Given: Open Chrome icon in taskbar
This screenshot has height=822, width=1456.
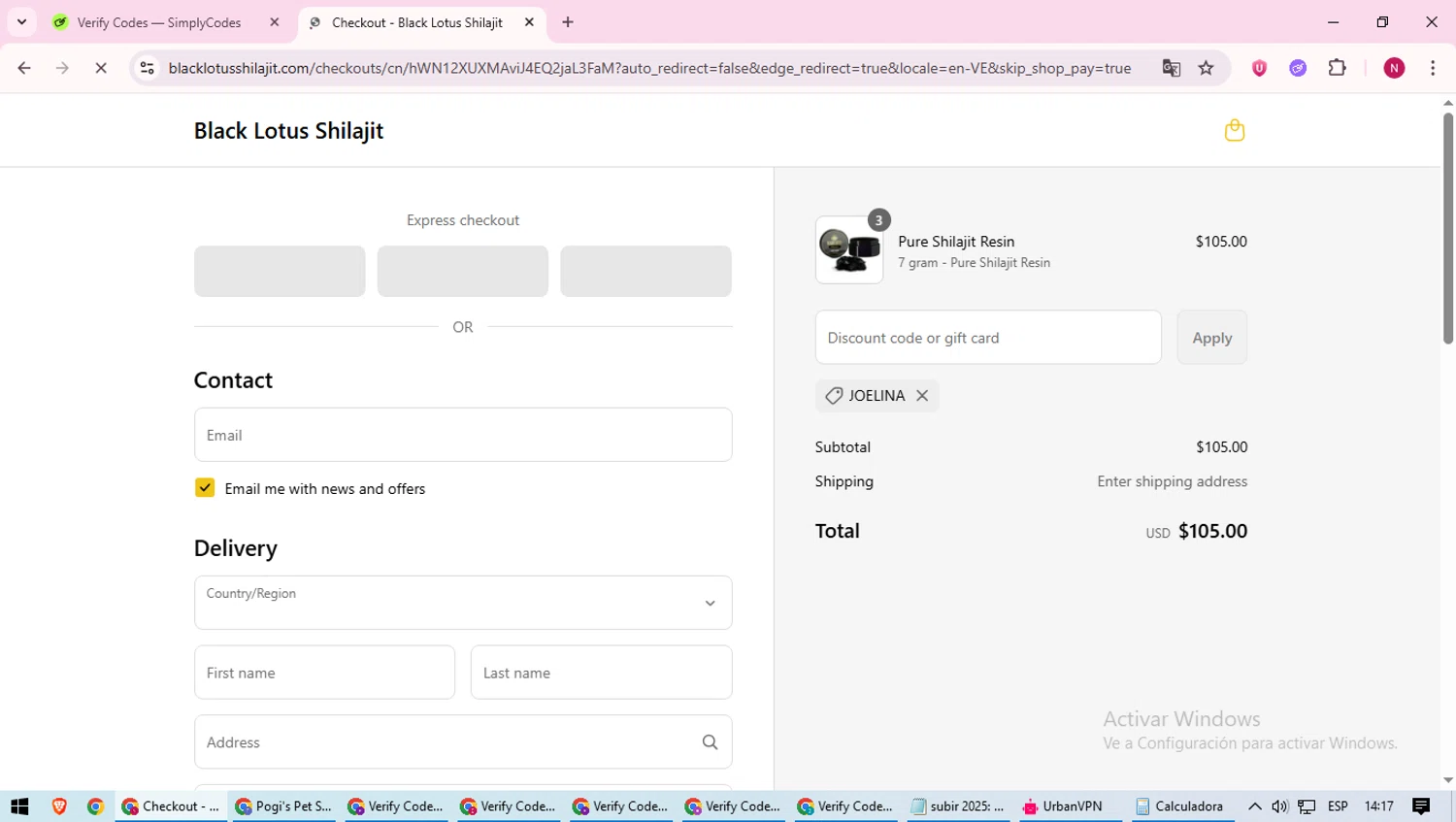Looking at the screenshot, I should [95, 806].
